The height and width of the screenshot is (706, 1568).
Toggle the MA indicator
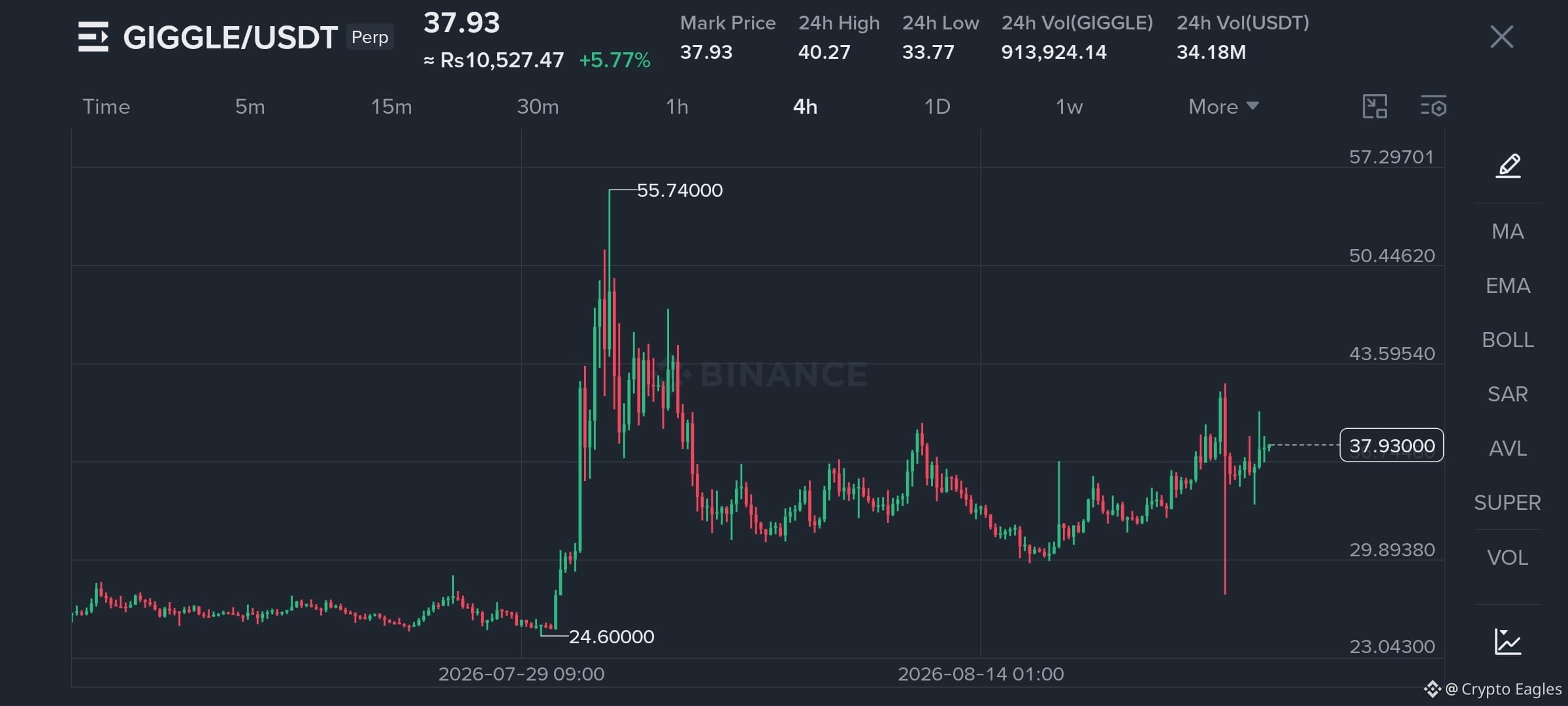click(x=1508, y=231)
